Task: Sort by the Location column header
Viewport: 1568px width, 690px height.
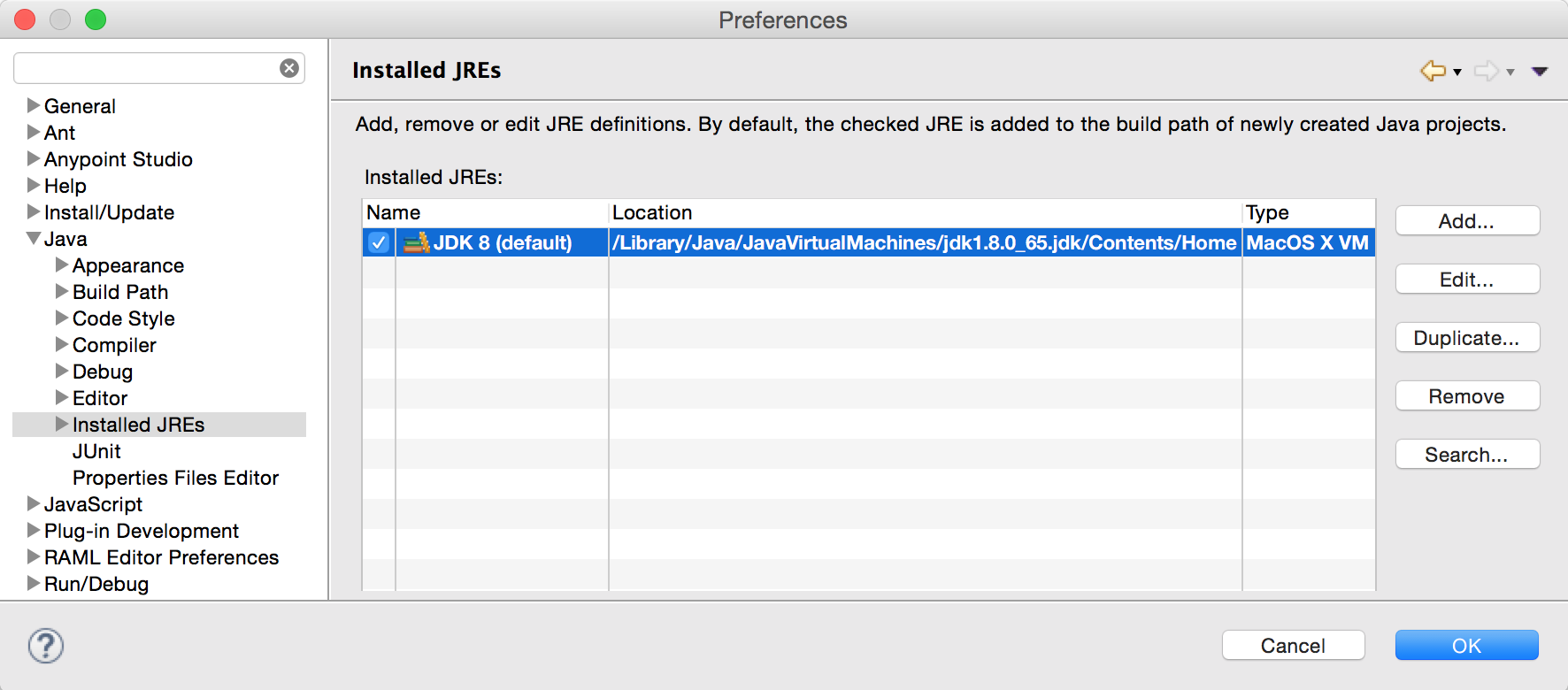Action: pyautogui.click(x=925, y=212)
